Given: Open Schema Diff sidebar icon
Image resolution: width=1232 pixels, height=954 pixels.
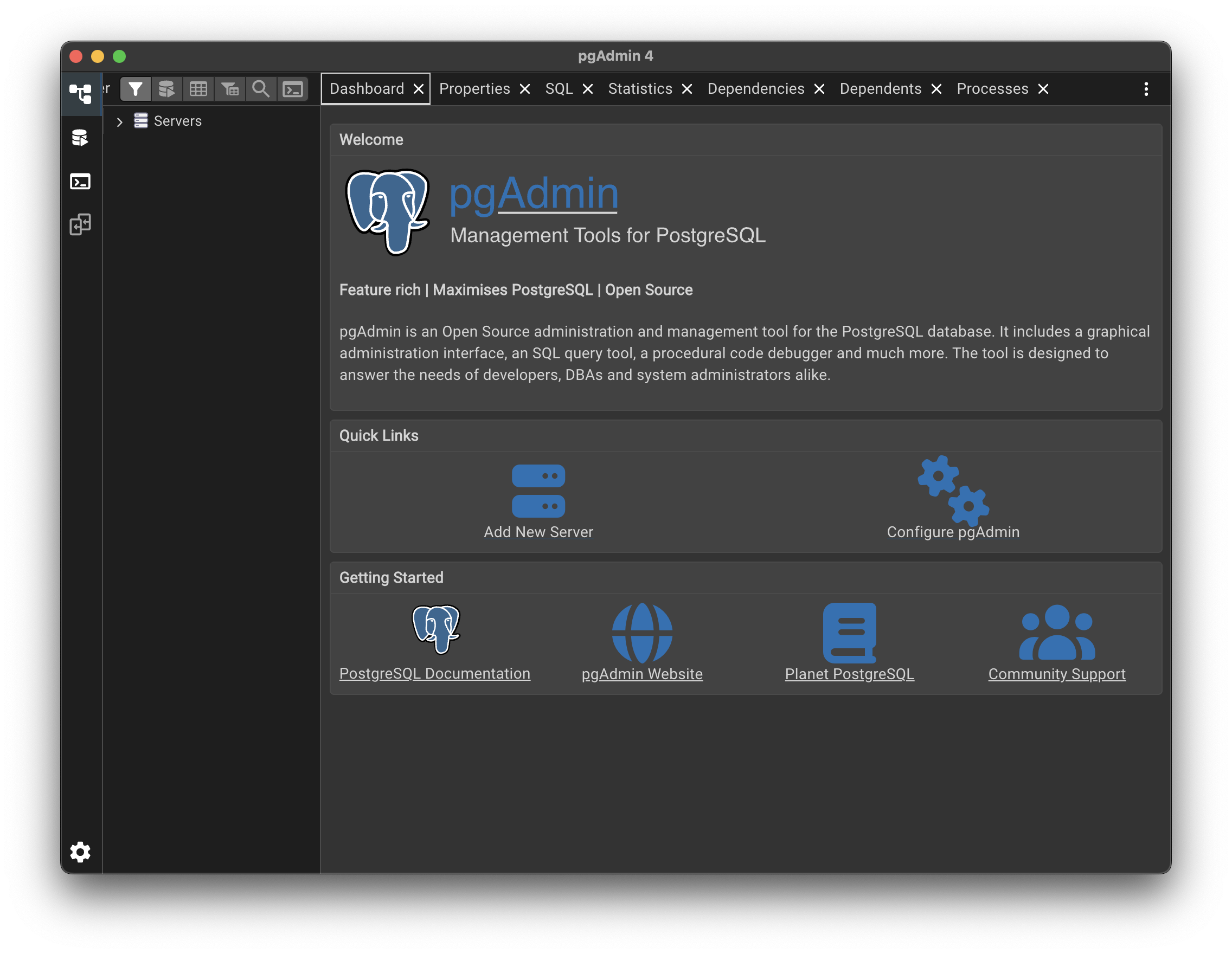Looking at the screenshot, I should point(81,224).
